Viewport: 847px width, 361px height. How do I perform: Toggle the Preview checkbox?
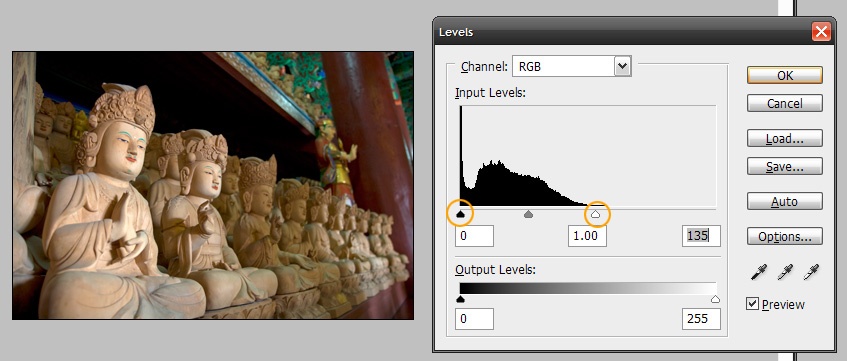click(752, 304)
